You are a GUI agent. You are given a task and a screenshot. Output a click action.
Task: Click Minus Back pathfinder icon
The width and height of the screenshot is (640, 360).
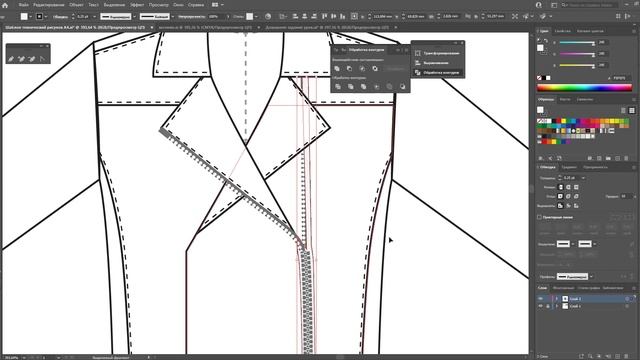coord(402,87)
